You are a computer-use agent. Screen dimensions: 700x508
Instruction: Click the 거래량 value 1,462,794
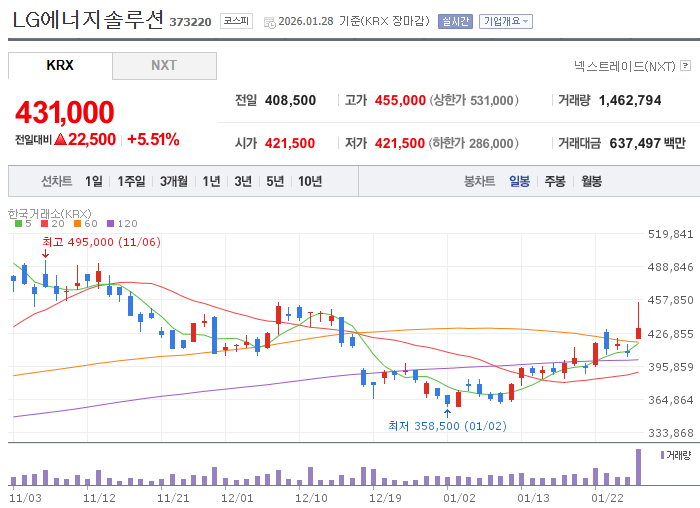tap(630, 100)
